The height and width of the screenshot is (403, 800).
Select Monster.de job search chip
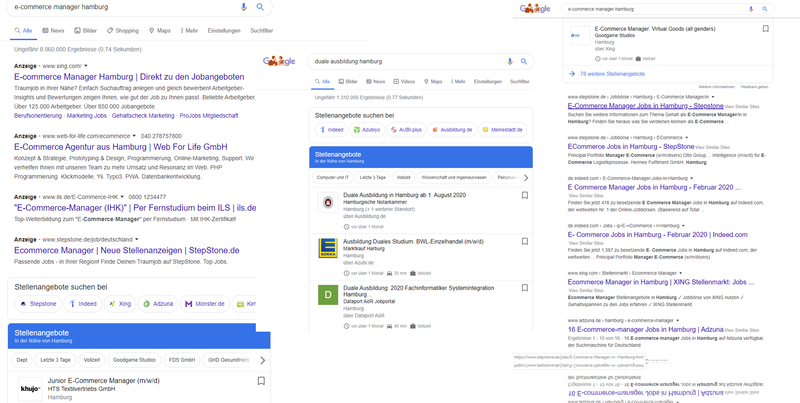[x=205, y=304]
